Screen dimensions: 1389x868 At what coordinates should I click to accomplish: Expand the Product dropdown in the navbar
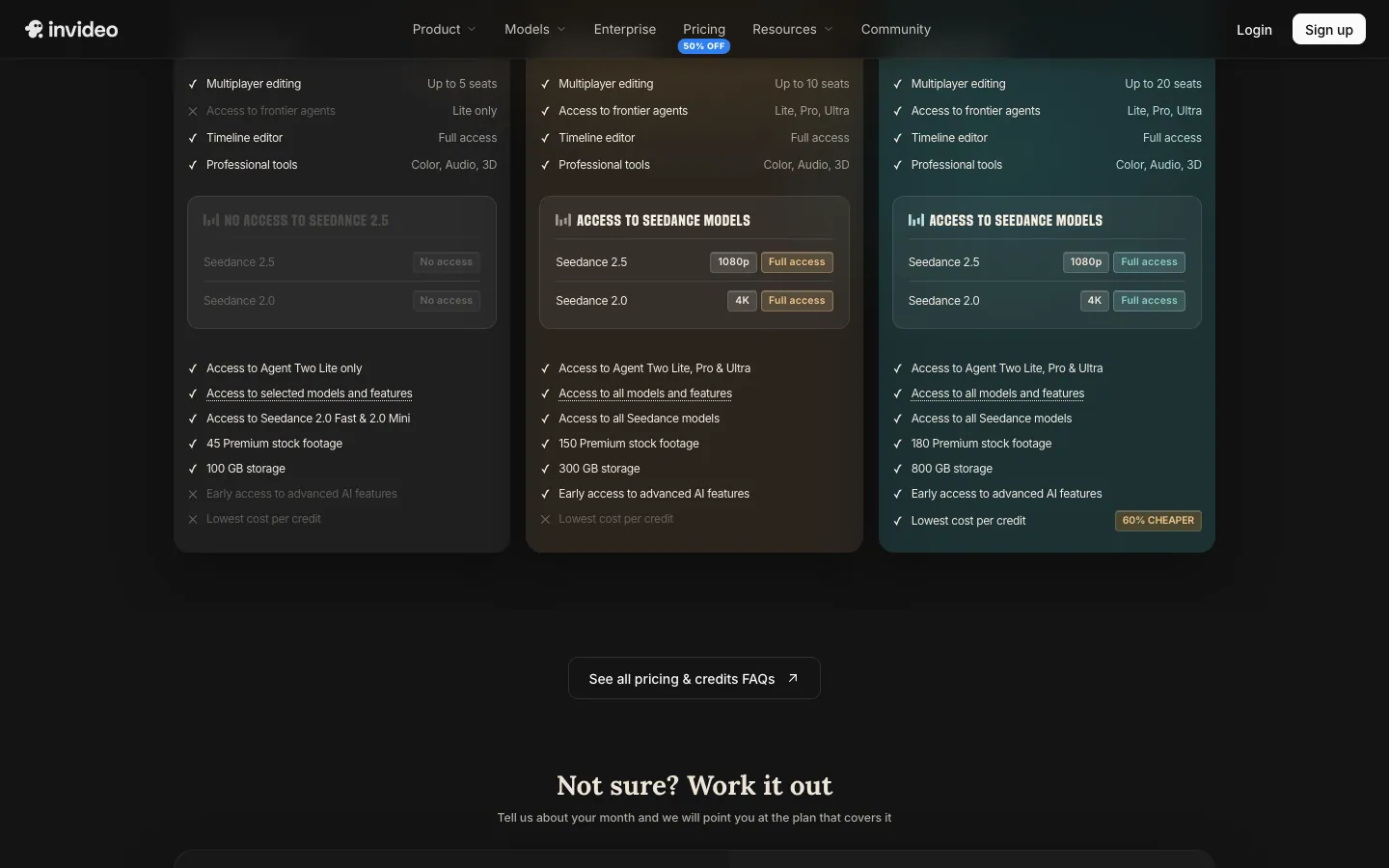point(445,29)
